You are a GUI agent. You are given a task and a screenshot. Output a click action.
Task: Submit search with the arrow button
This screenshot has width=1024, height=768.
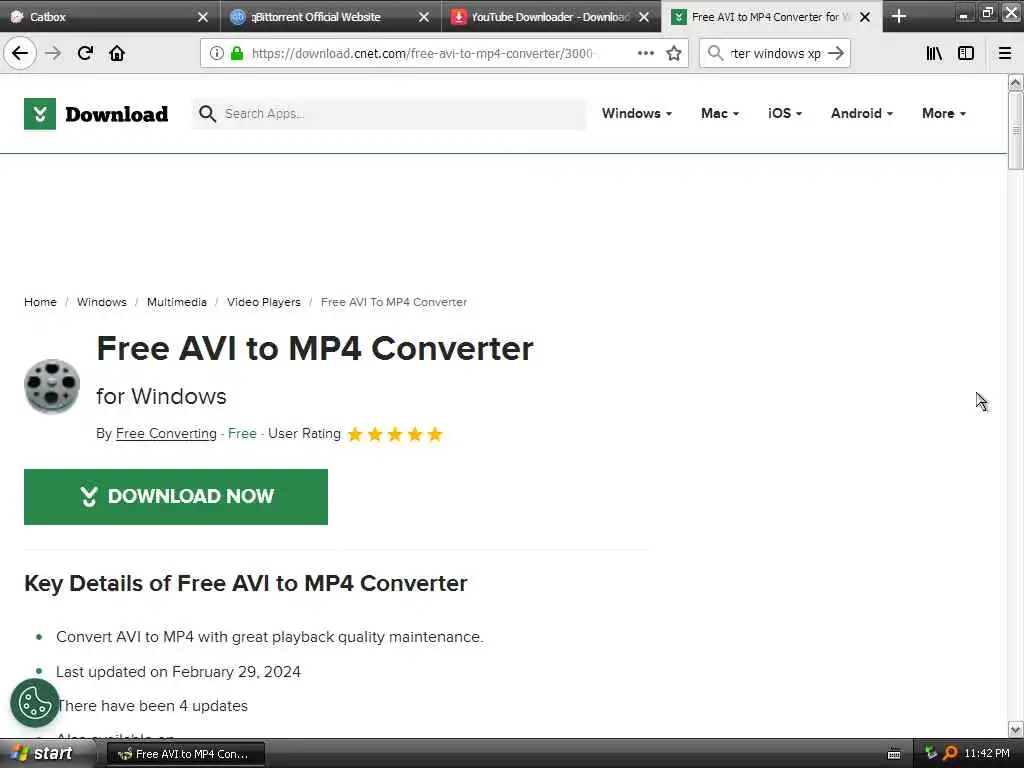[x=836, y=53]
